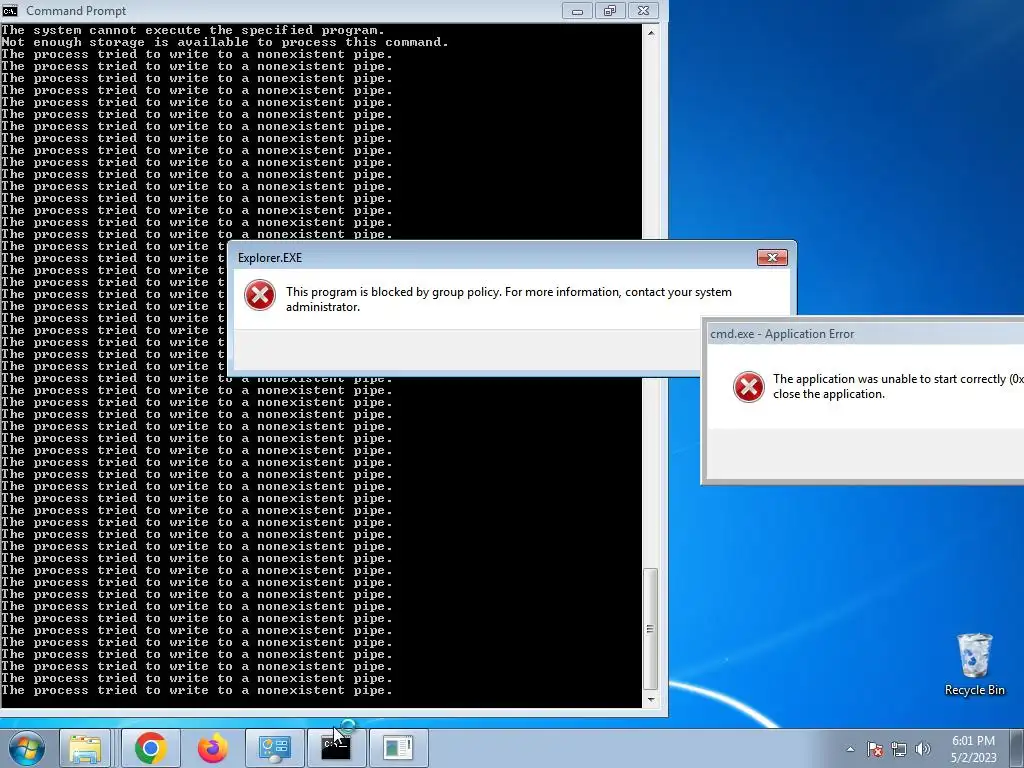Viewport: 1024px width, 768px height.
Task: Open Windows Explorer from the taskbar
Action: (86, 748)
